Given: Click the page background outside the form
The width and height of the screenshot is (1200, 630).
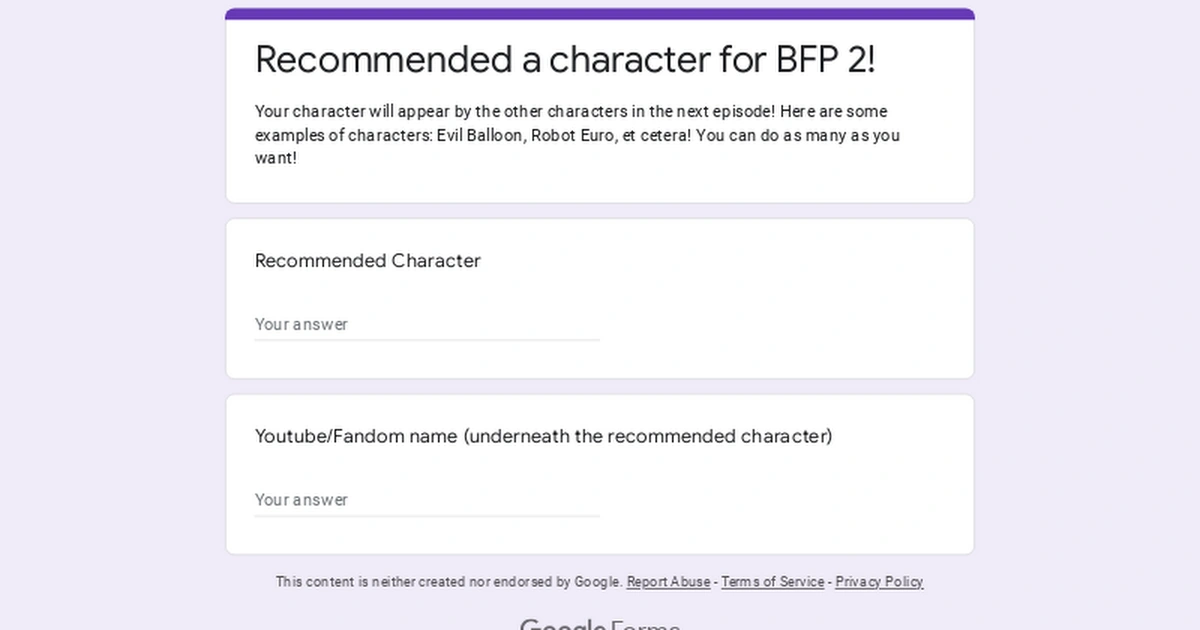Looking at the screenshot, I should pyautogui.click(x=100, y=300).
